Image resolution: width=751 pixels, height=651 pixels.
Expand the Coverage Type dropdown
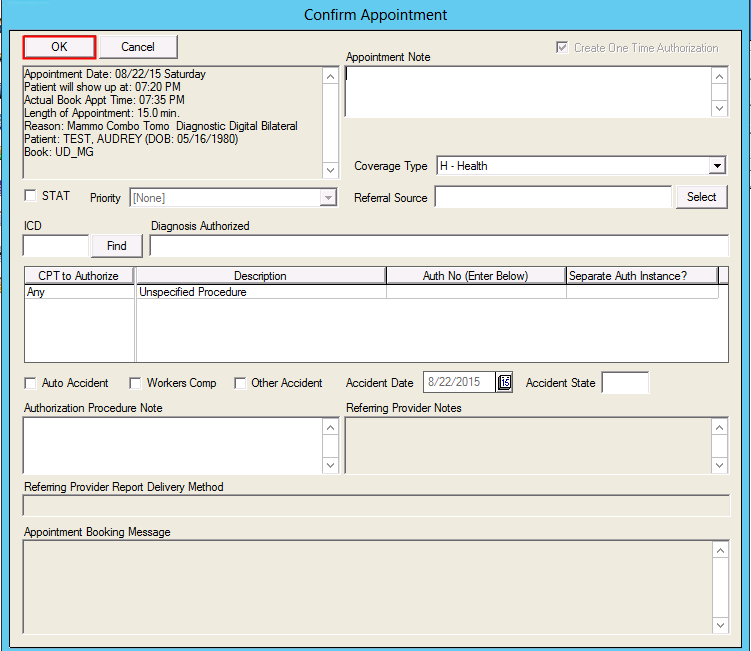click(x=717, y=166)
